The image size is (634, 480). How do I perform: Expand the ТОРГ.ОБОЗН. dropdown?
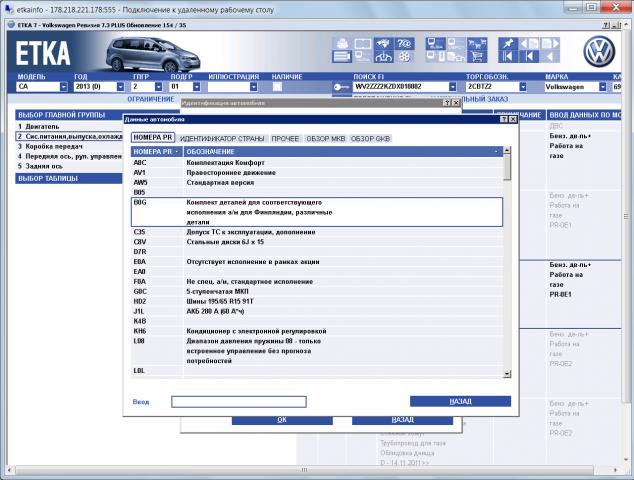point(523,87)
